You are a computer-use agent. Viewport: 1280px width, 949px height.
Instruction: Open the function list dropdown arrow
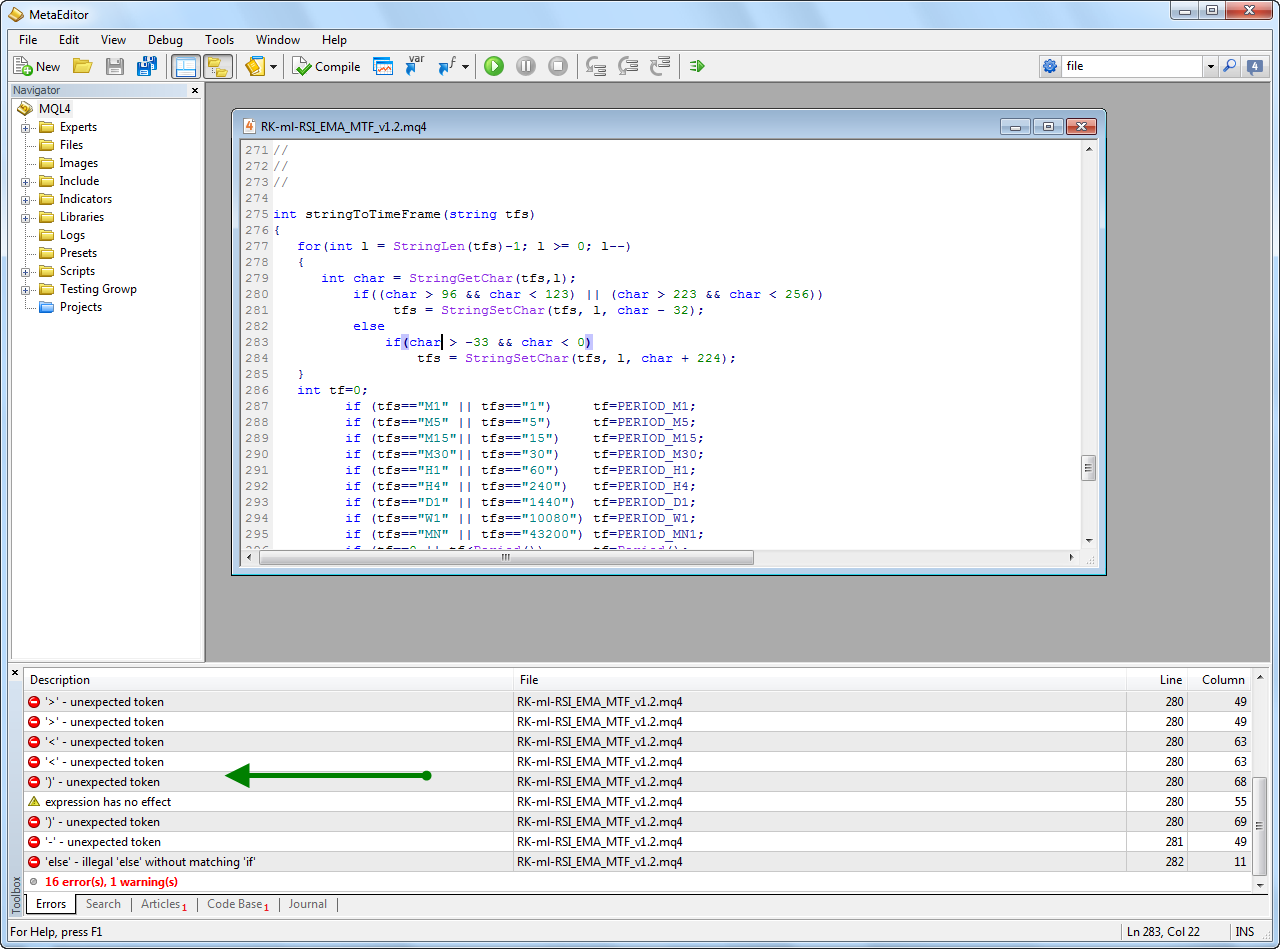(465, 67)
